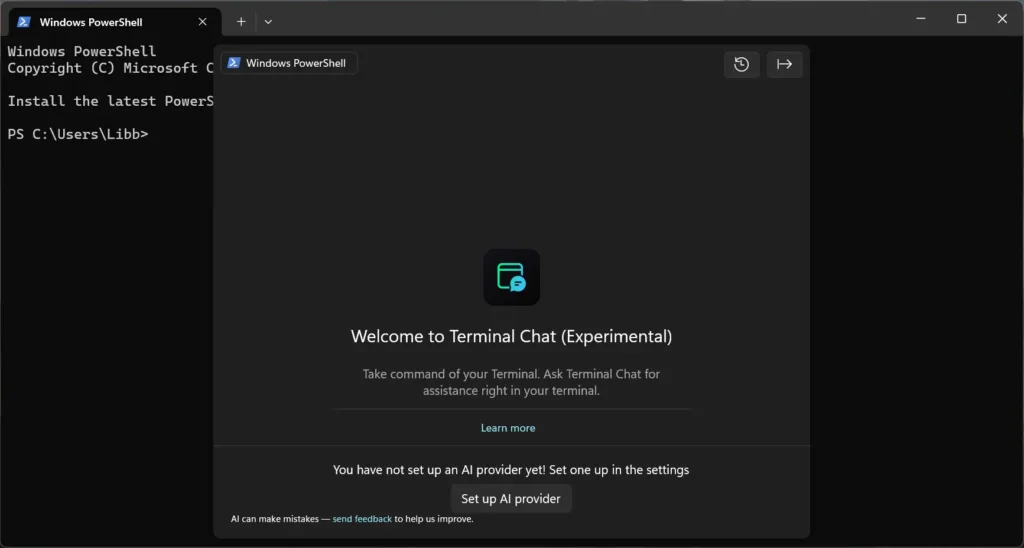Open the chat history clock icon
This screenshot has height=548, width=1024.
click(x=741, y=64)
